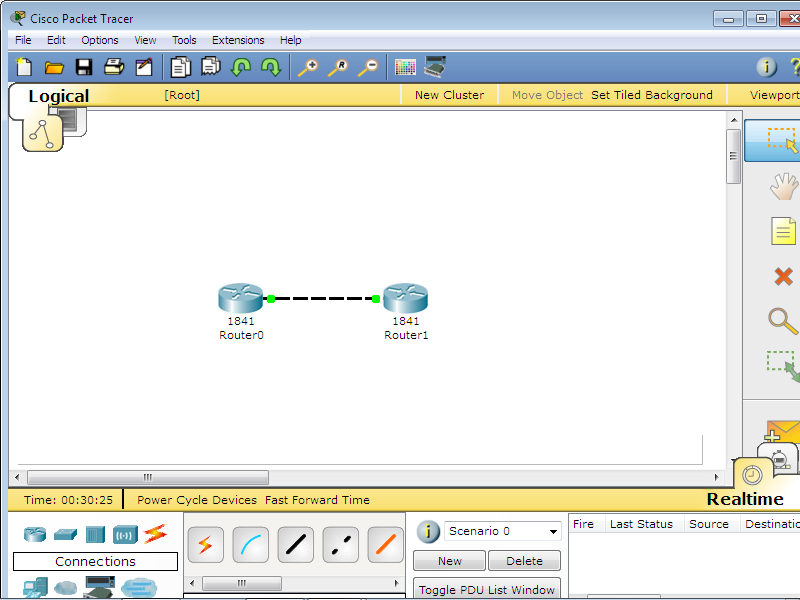
Task: Click the Delete scenario button
Action: click(x=524, y=561)
